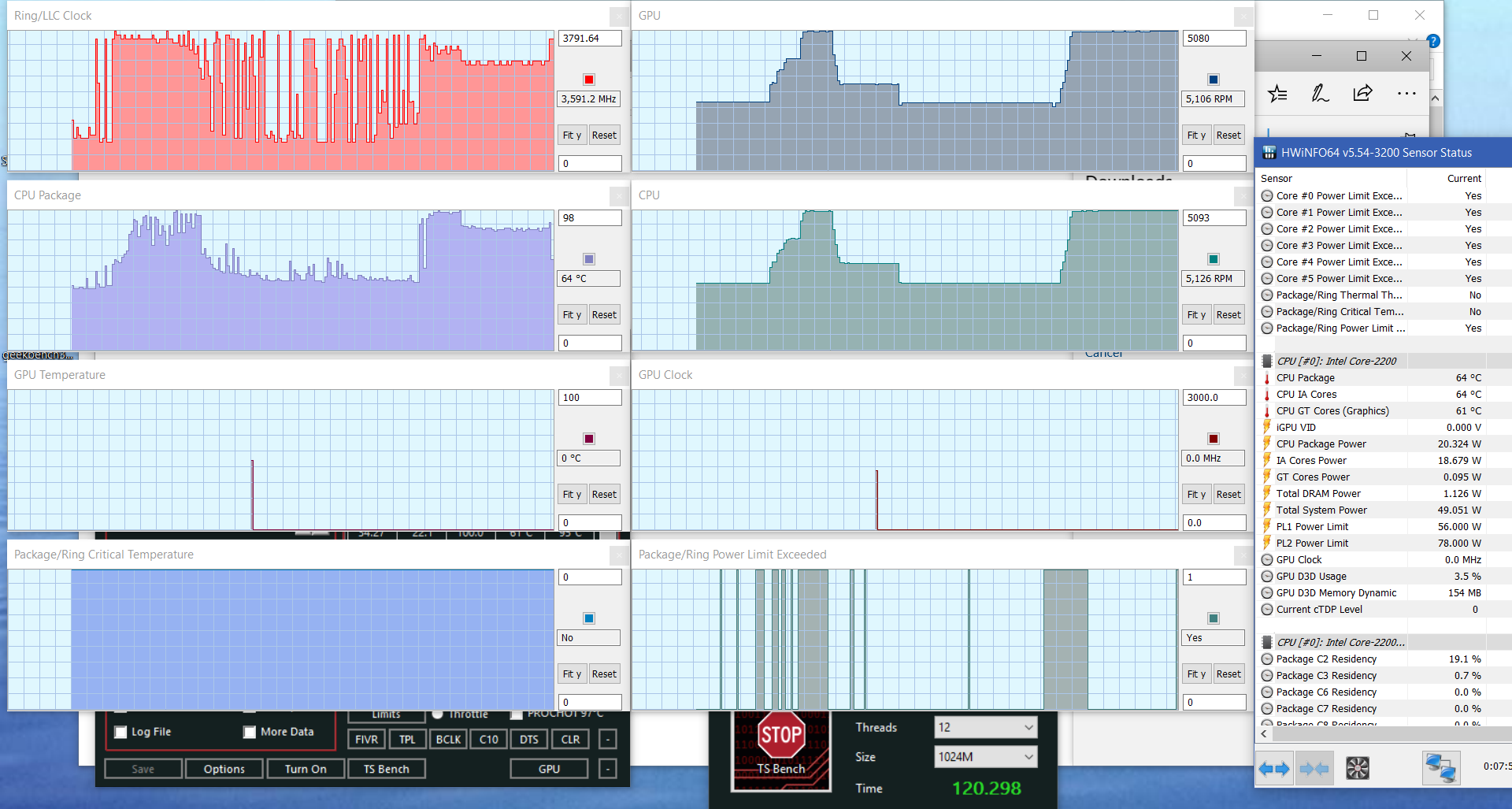Click dark blue color swatch in GPU fan panel
This screenshot has height=809, width=1512.
pos(1214,80)
